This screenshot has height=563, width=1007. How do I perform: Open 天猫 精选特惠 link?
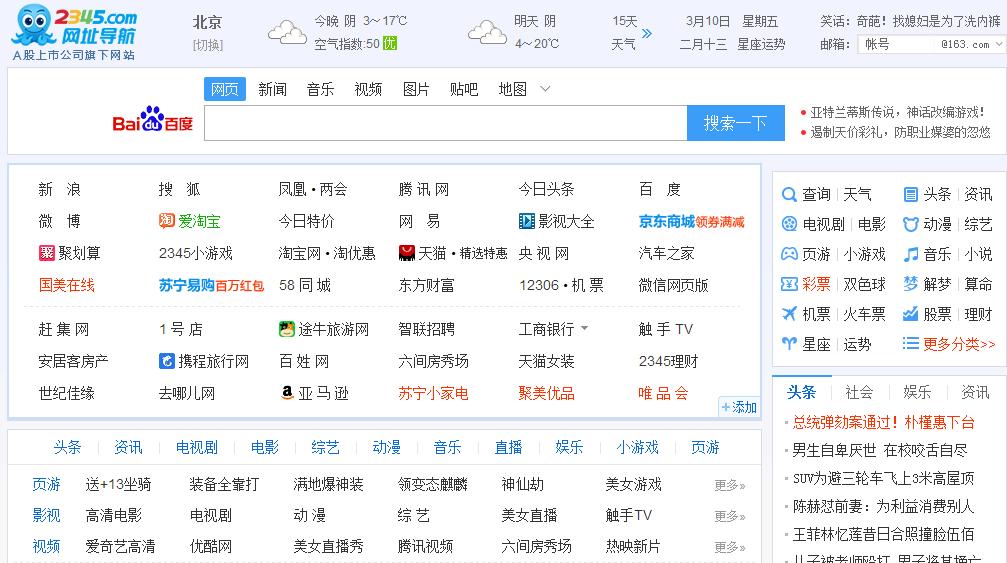point(453,253)
